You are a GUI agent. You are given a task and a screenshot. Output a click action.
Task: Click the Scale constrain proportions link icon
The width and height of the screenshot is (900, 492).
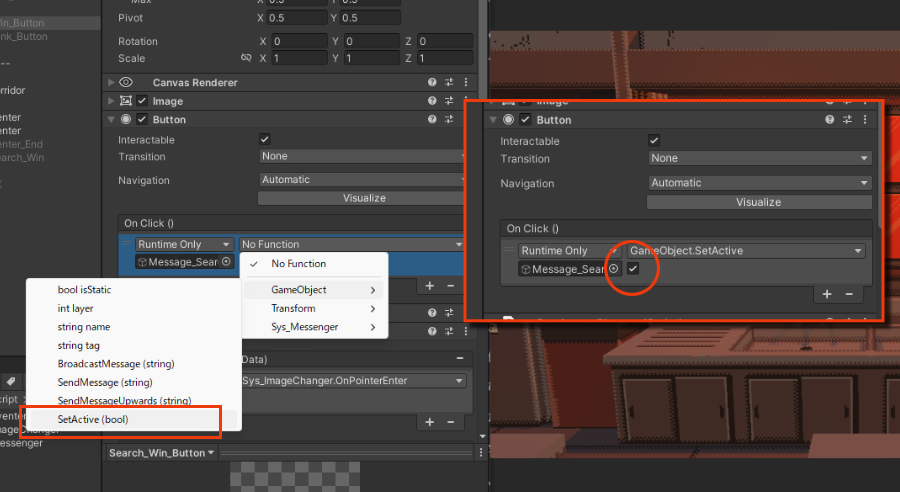click(x=246, y=58)
